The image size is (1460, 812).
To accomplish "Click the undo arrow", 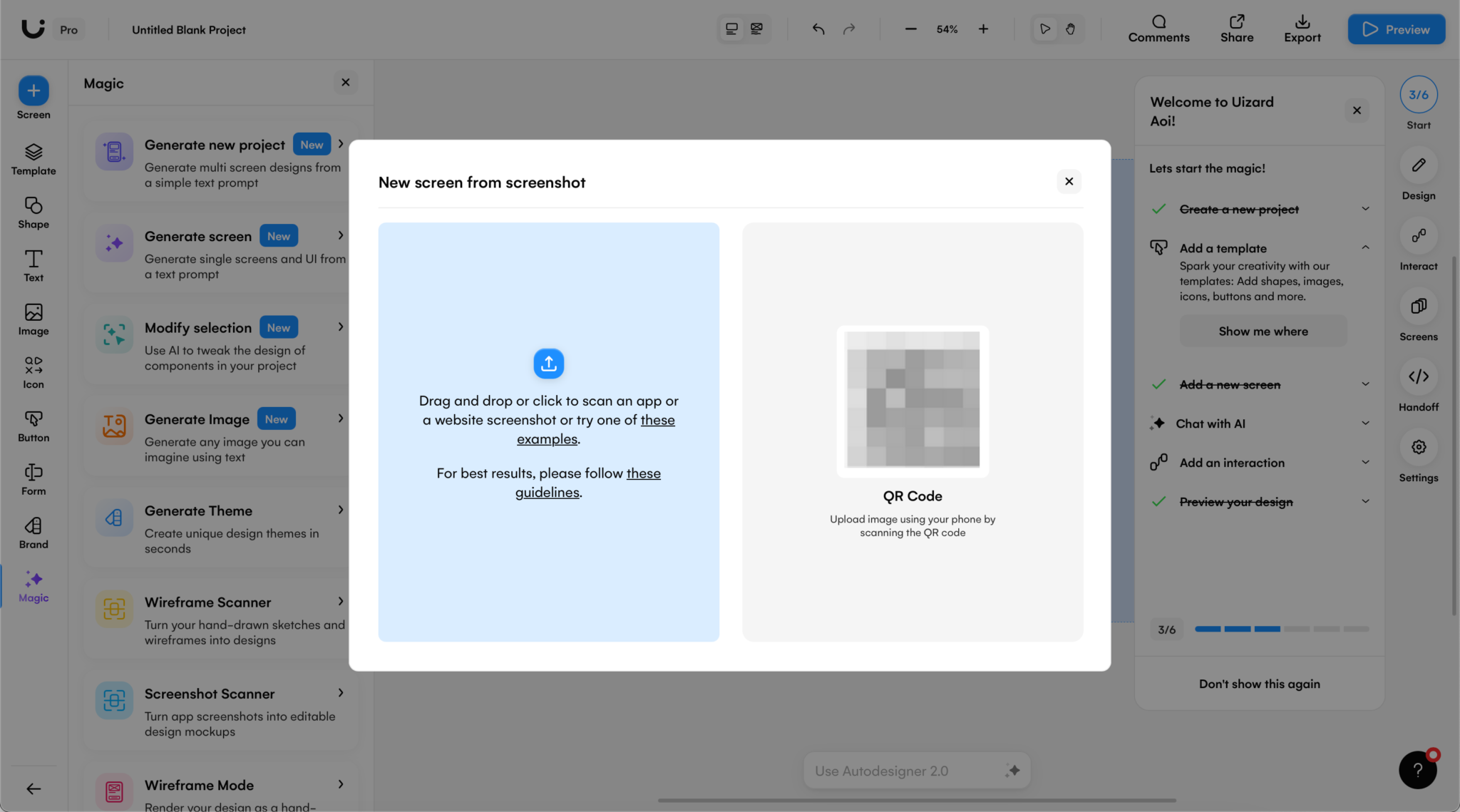I will (818, 29).
